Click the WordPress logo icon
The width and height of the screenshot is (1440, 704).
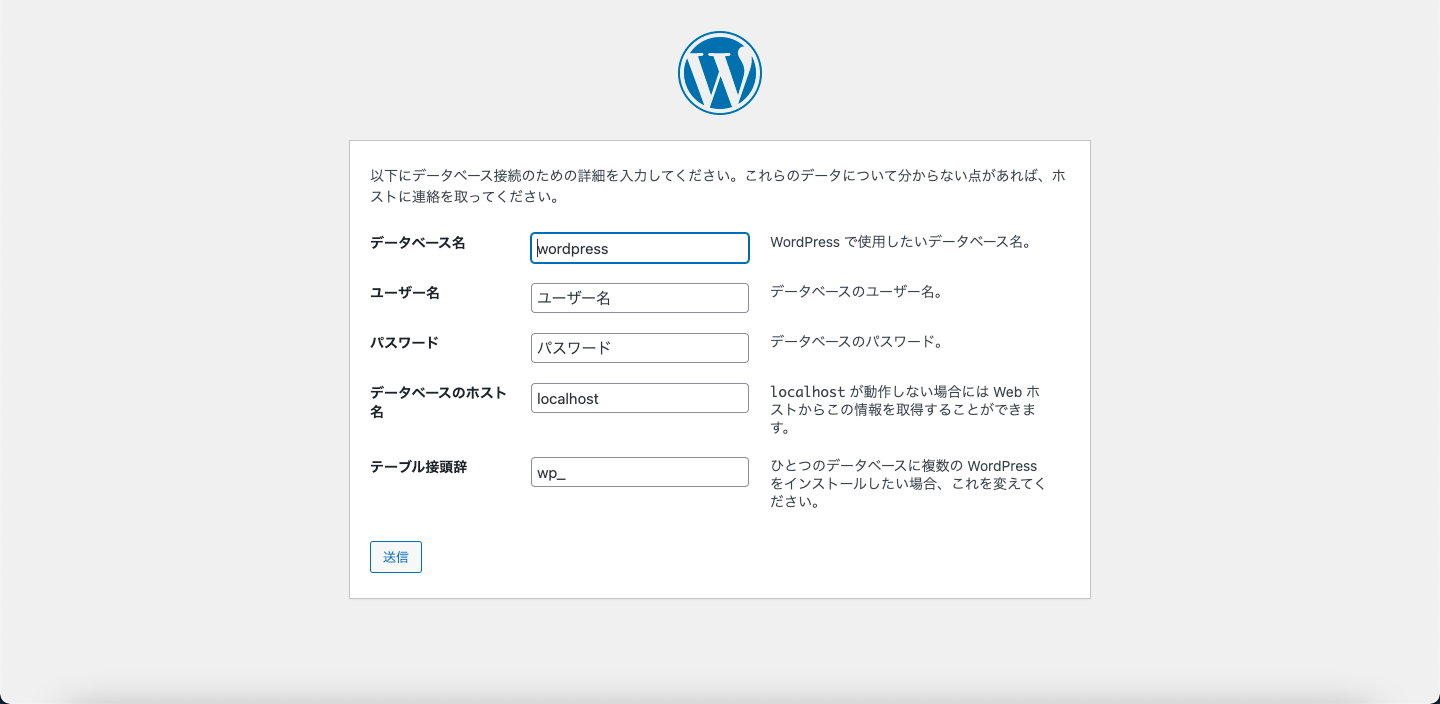[x=719, y=72]
